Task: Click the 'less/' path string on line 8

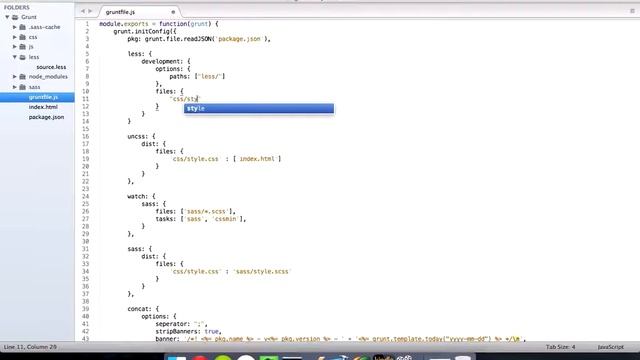Action: click(210, 77)
